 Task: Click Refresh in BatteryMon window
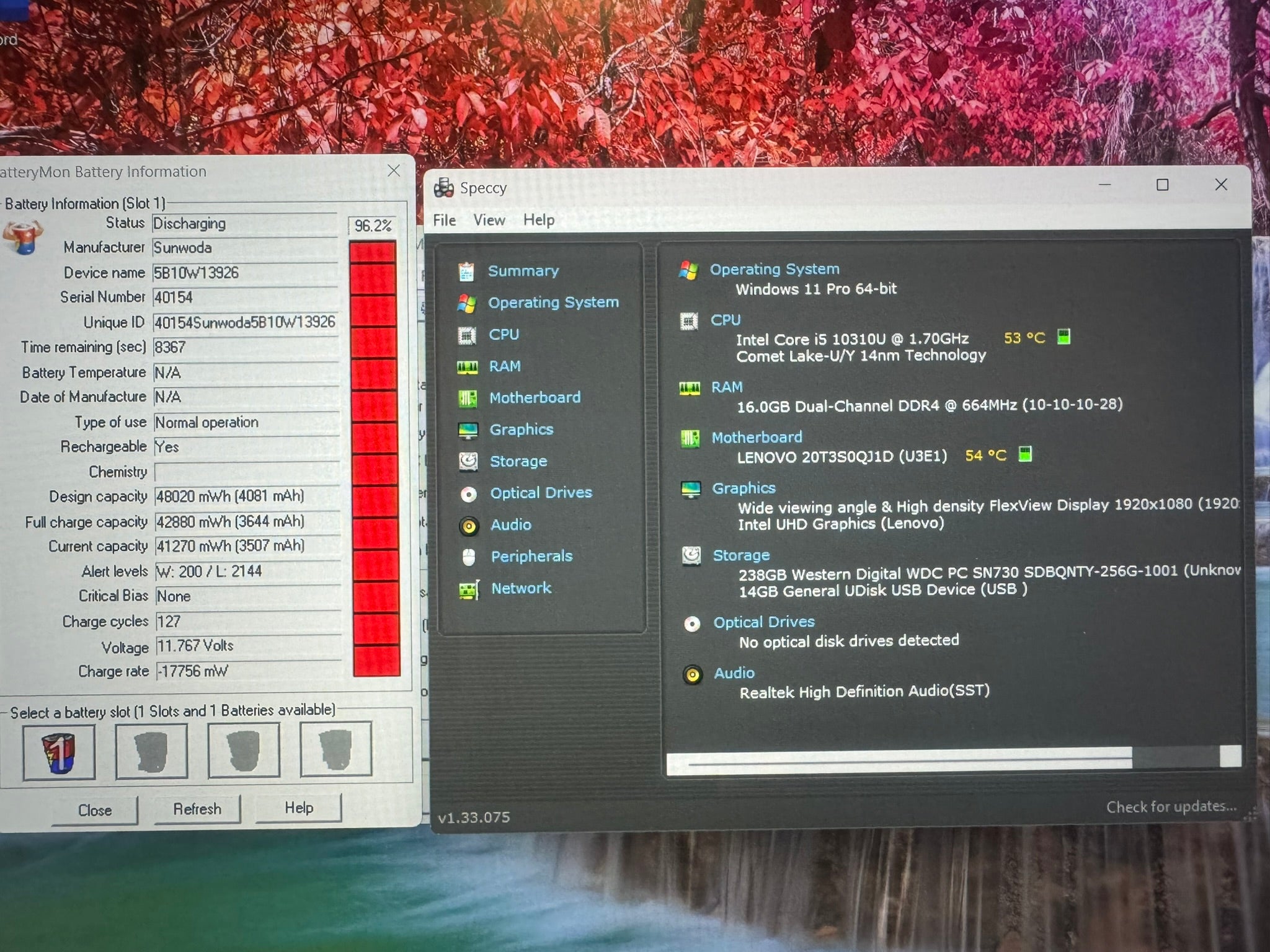197,809
